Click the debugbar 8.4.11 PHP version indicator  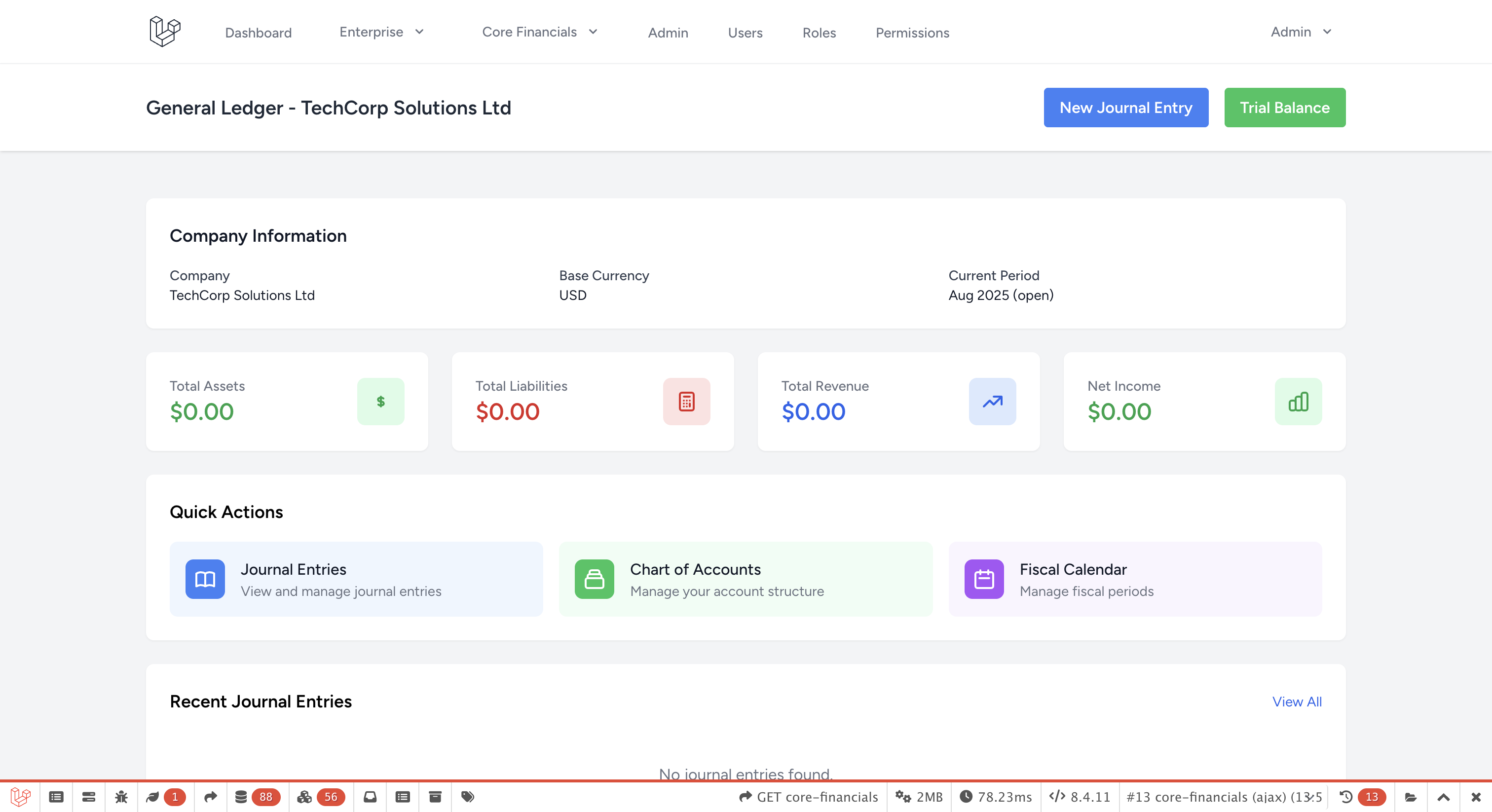pos(1080,797)
